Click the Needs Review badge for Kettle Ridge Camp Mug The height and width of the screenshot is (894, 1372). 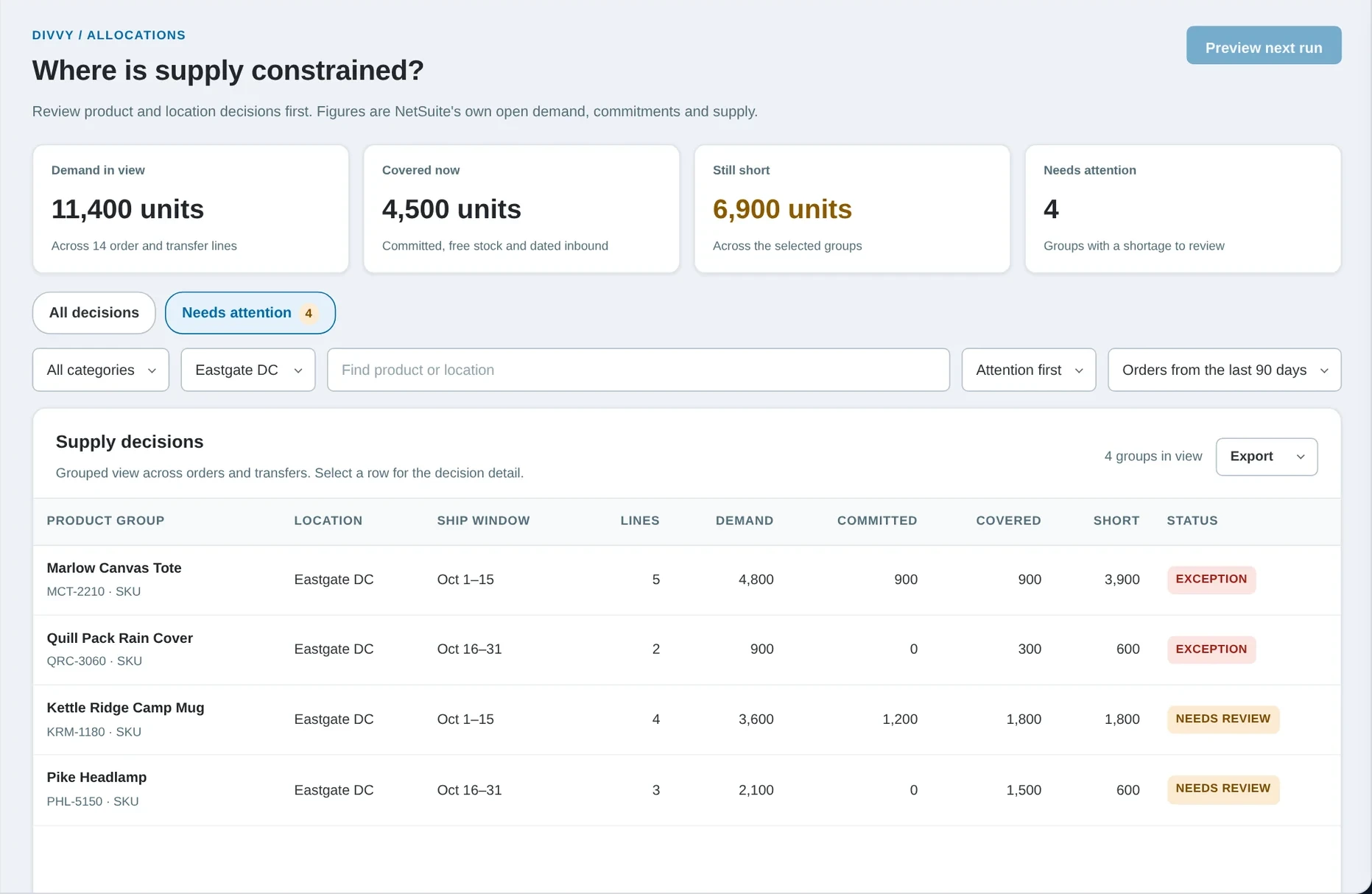pos(1223,719)
